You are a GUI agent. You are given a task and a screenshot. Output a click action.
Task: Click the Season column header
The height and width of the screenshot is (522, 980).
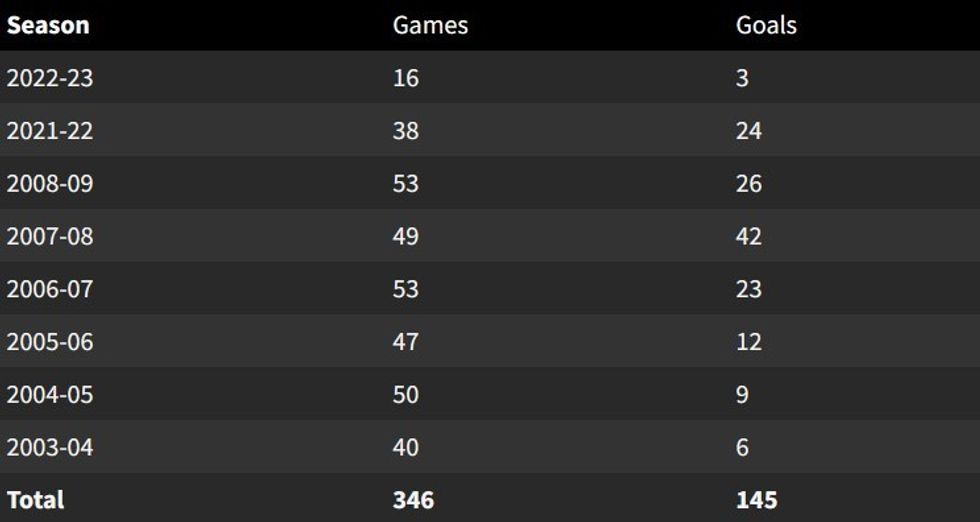click(x=48, y=25)
